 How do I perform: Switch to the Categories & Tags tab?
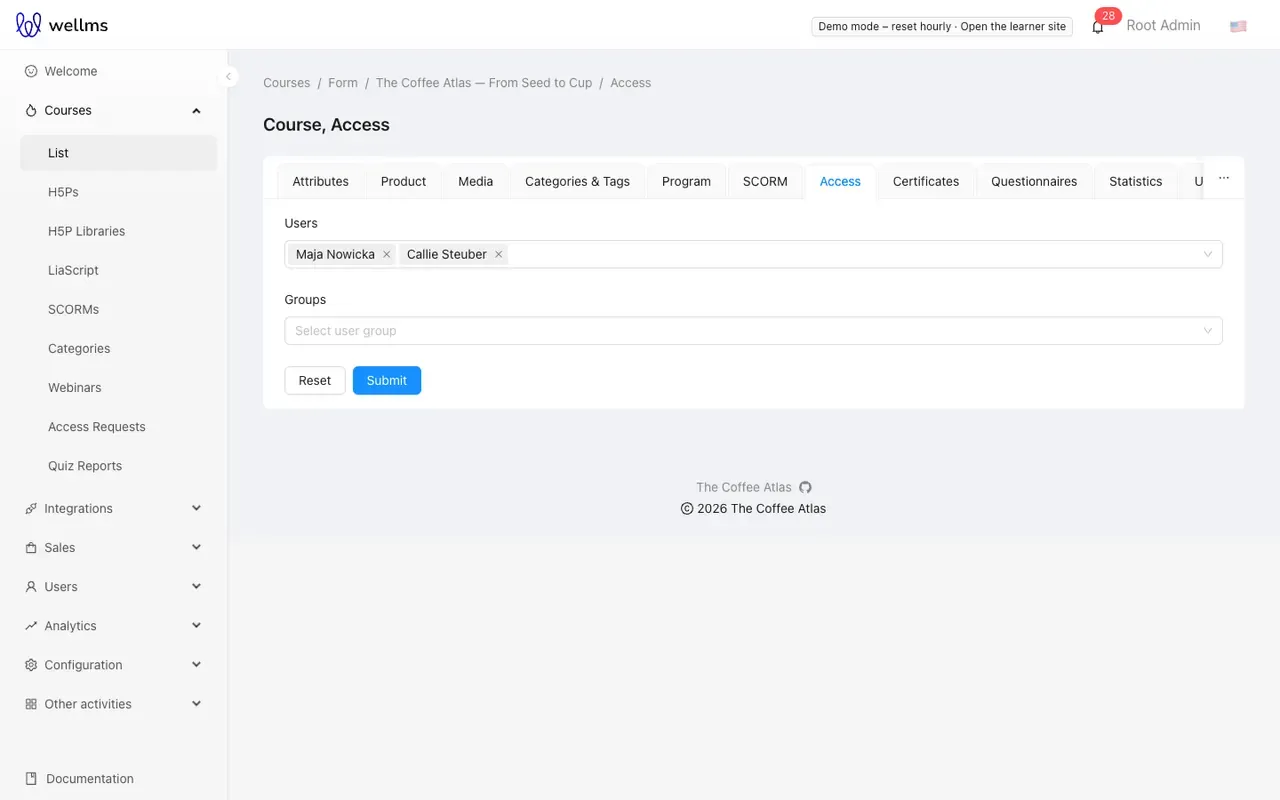tap(577, 181)
